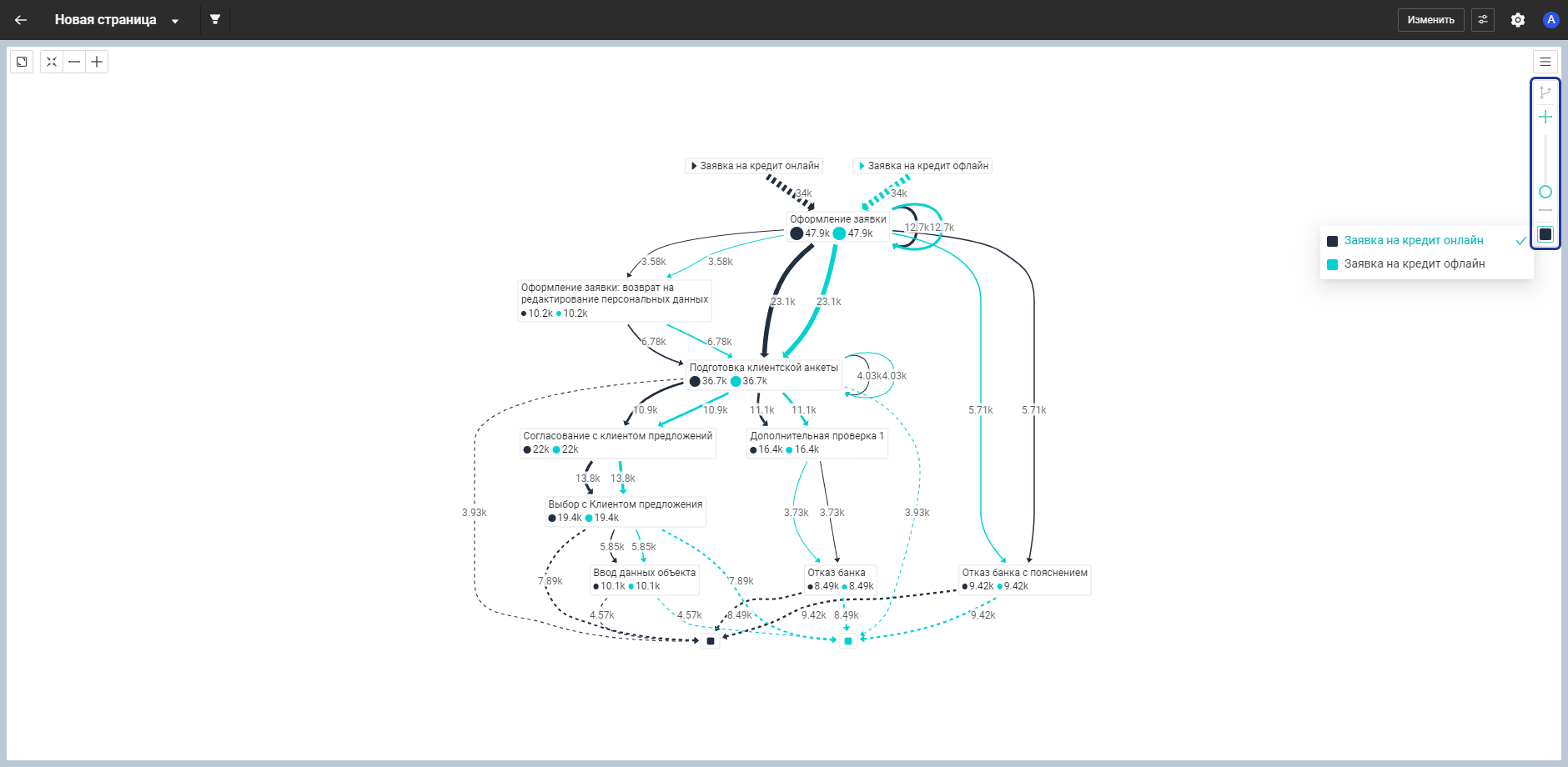Click start node 'Заявка на кредит офлайн'
This screenshot has width=1568, height=767.
click(x=922, y=166)
